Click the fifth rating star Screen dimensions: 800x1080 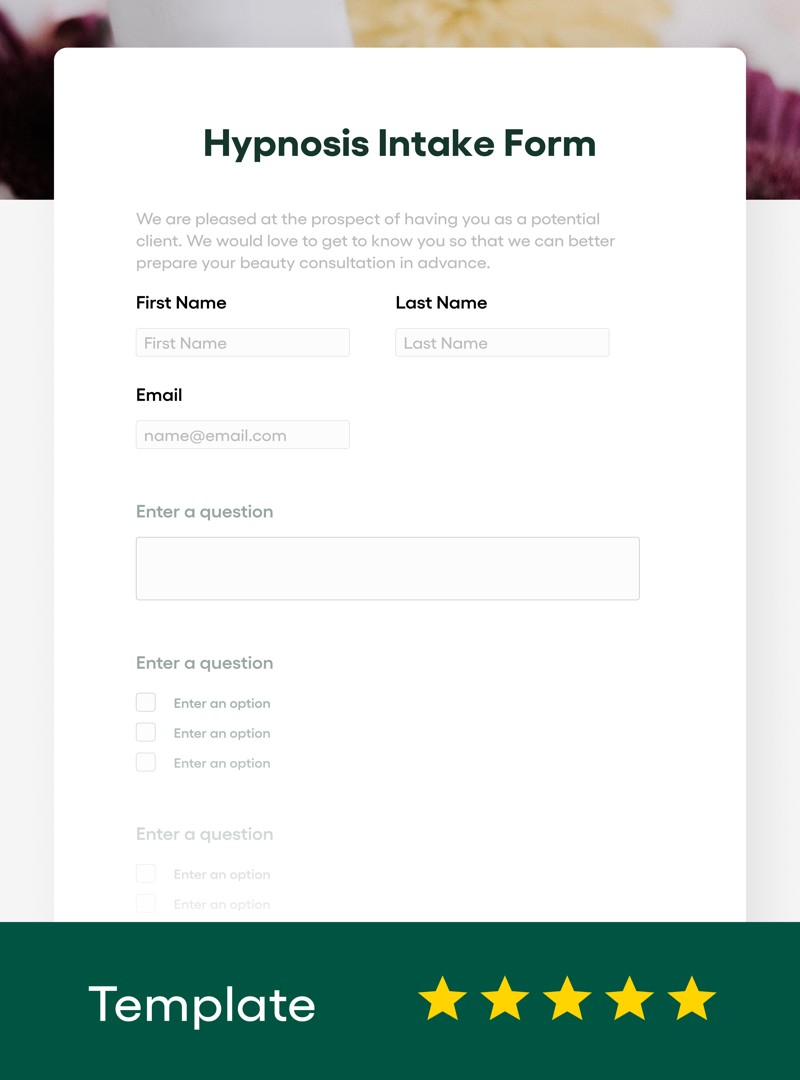pos(691,998)
